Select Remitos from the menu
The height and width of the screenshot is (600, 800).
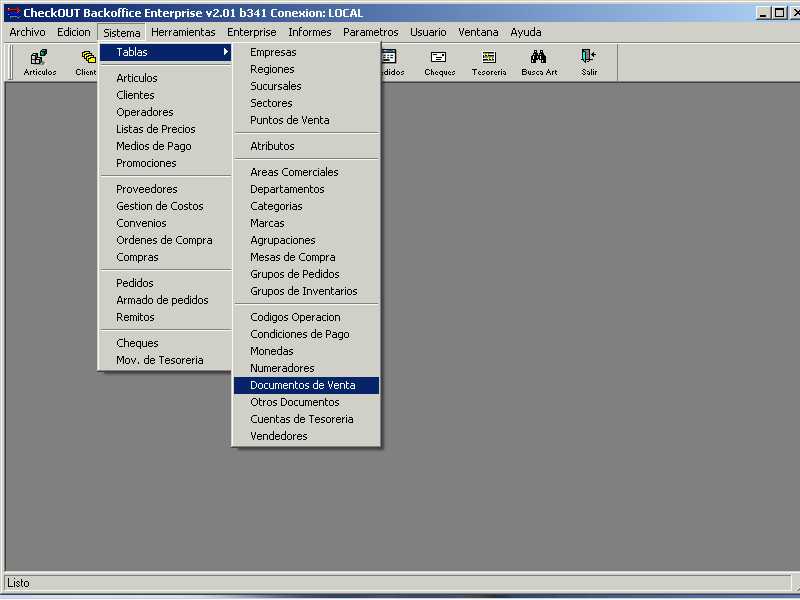click(165, 317)
